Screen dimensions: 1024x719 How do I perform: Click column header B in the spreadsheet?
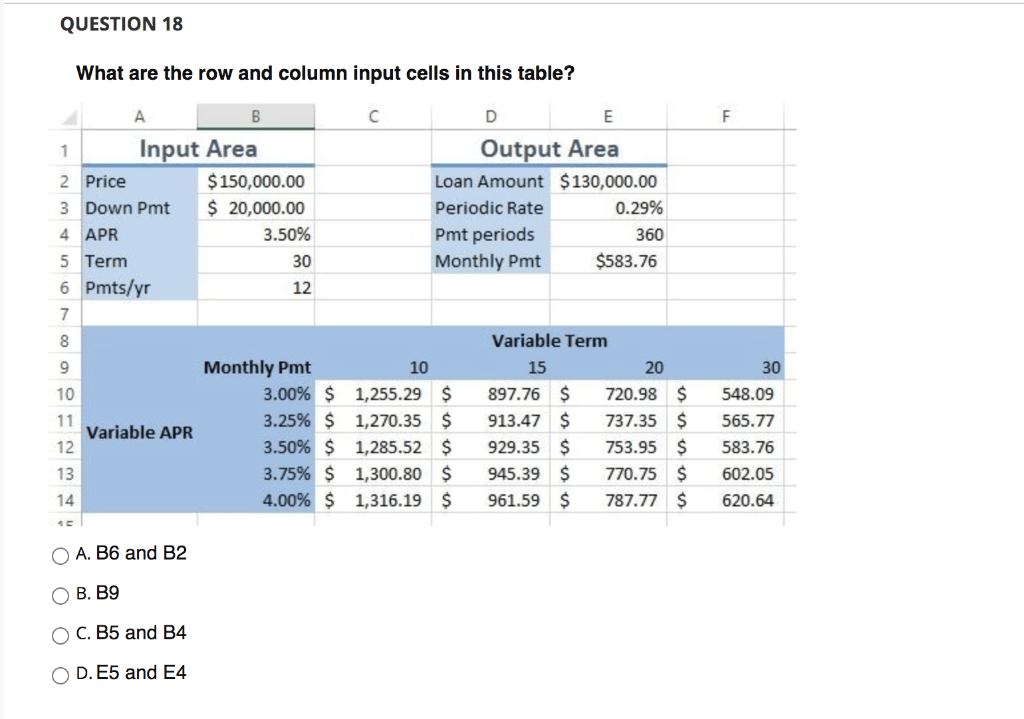click(x=256, y=116)
